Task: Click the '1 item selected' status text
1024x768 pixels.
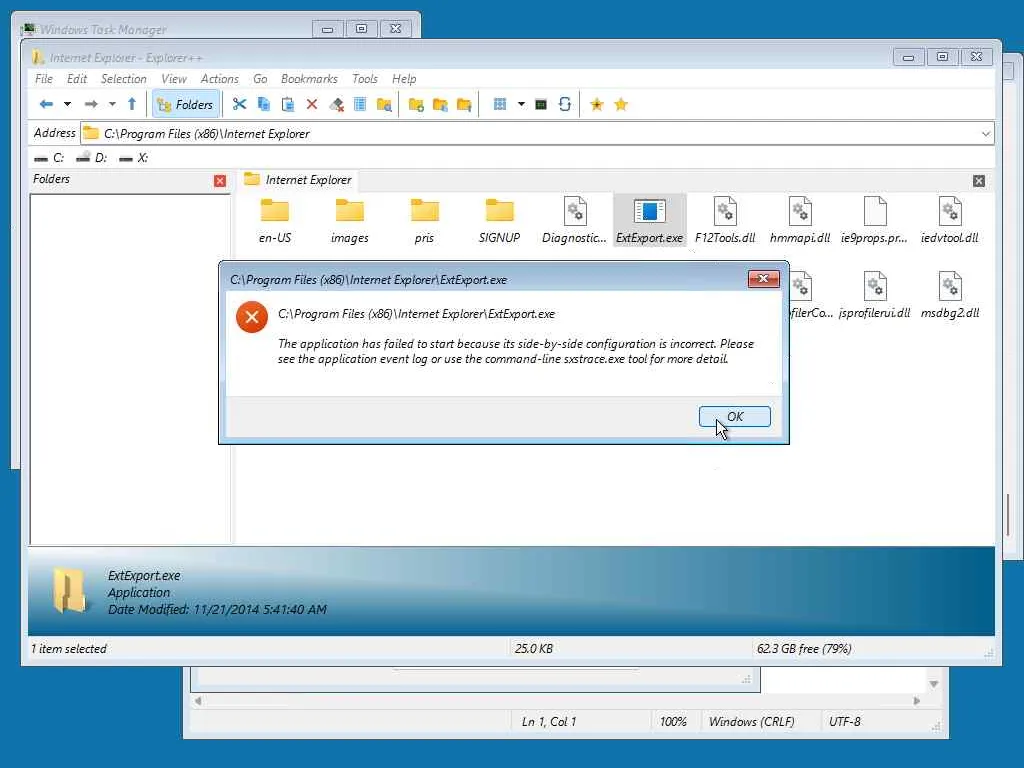Action: click(x=69, y=648)
